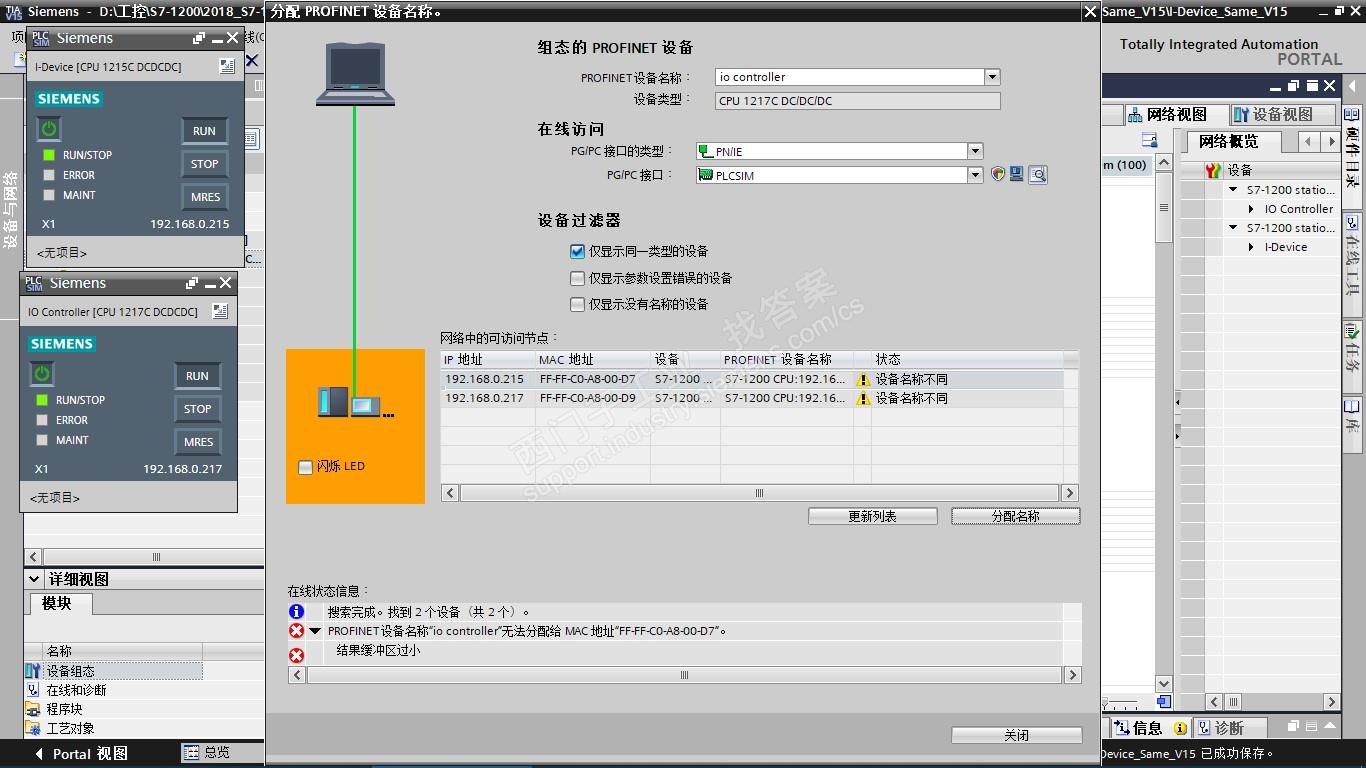
Task: Click the blue info icon in online status
Action: pos(297,611)
